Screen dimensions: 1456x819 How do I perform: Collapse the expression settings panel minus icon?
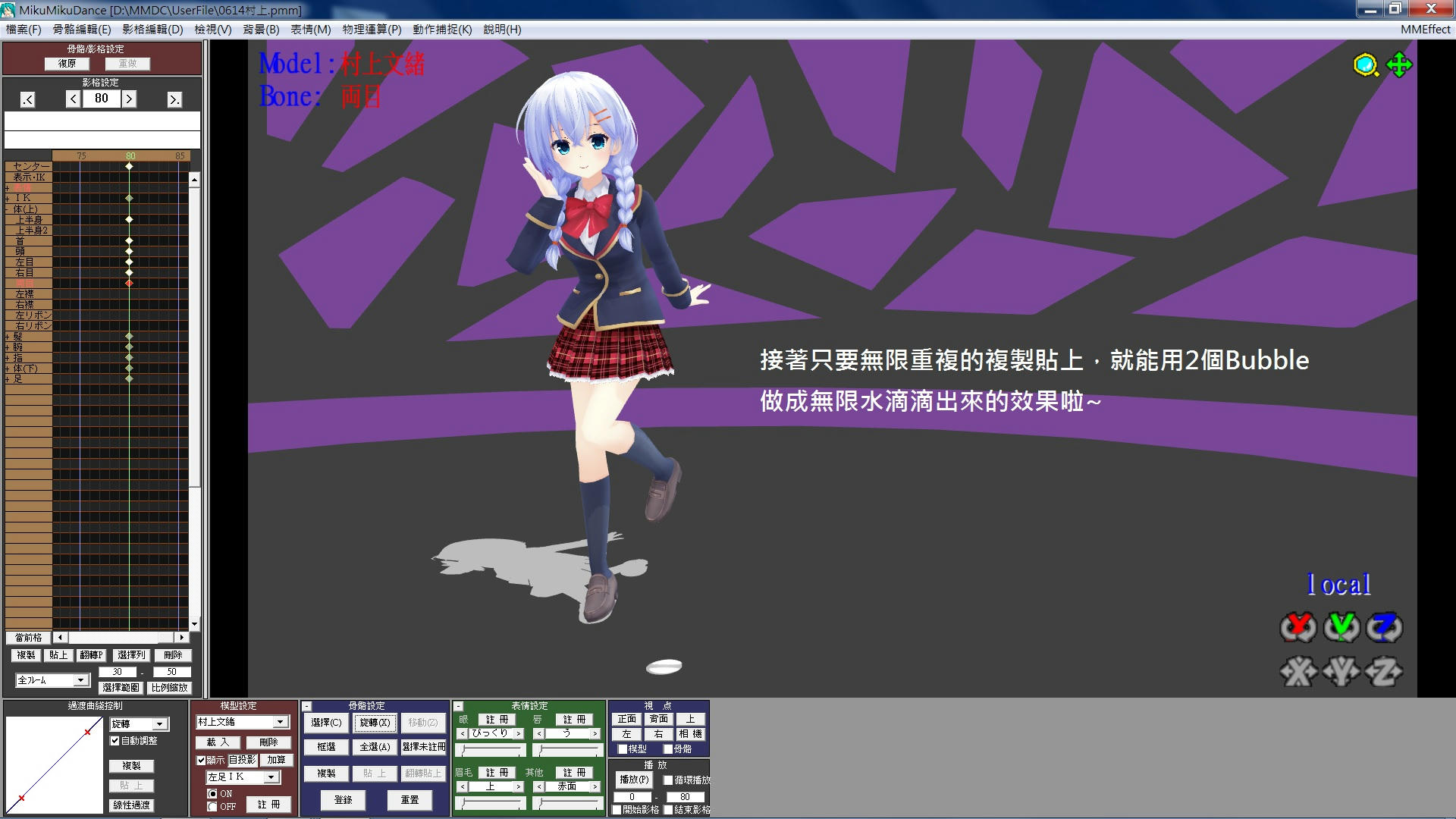pos(458,706)
